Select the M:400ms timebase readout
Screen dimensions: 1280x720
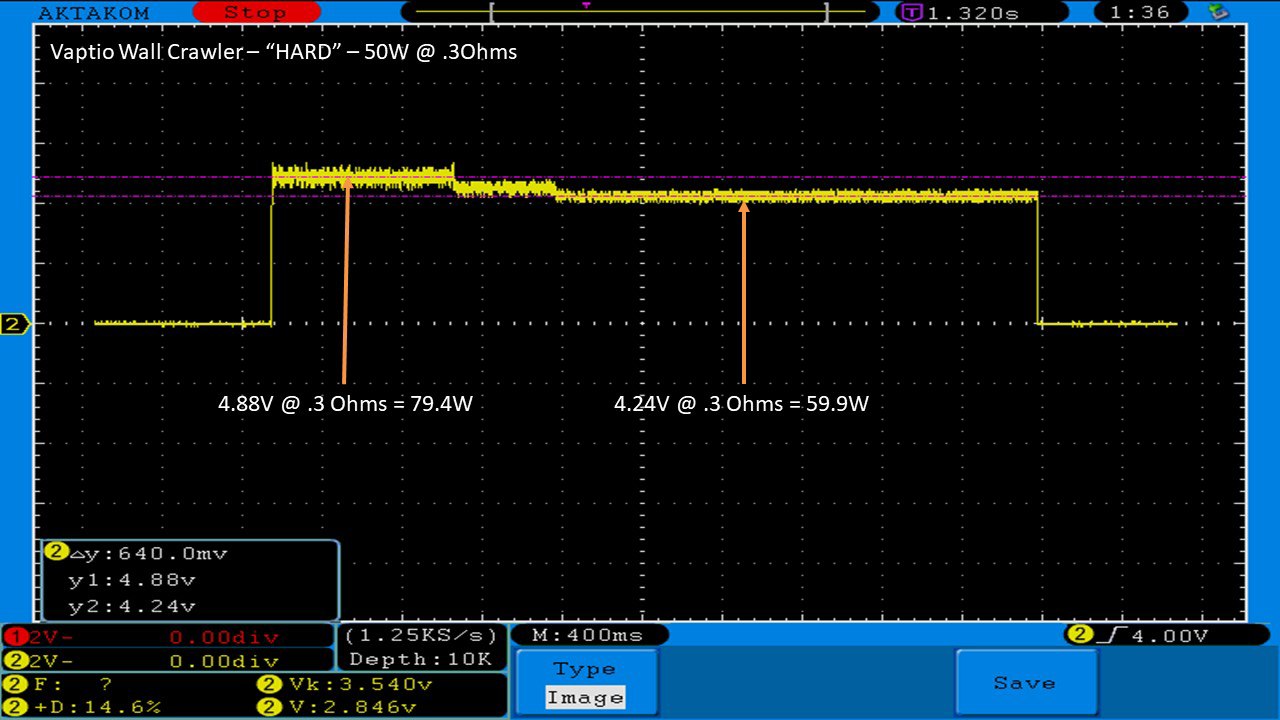[x=590, y=635]
